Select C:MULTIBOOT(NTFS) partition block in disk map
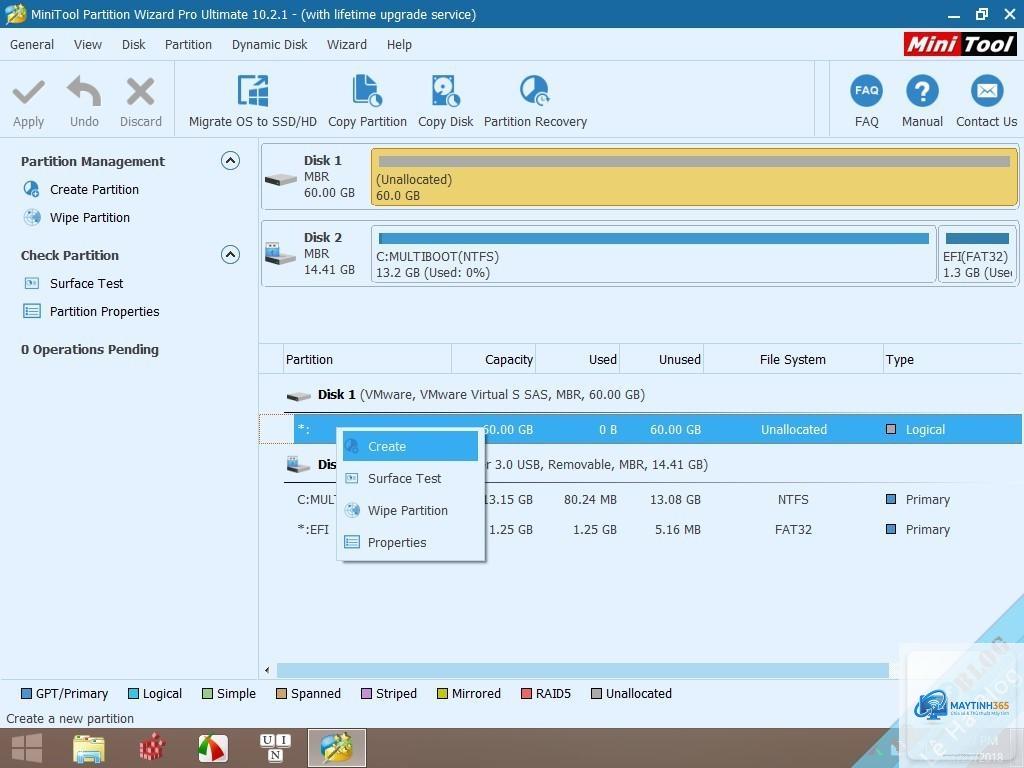 (x=654, y=254)
